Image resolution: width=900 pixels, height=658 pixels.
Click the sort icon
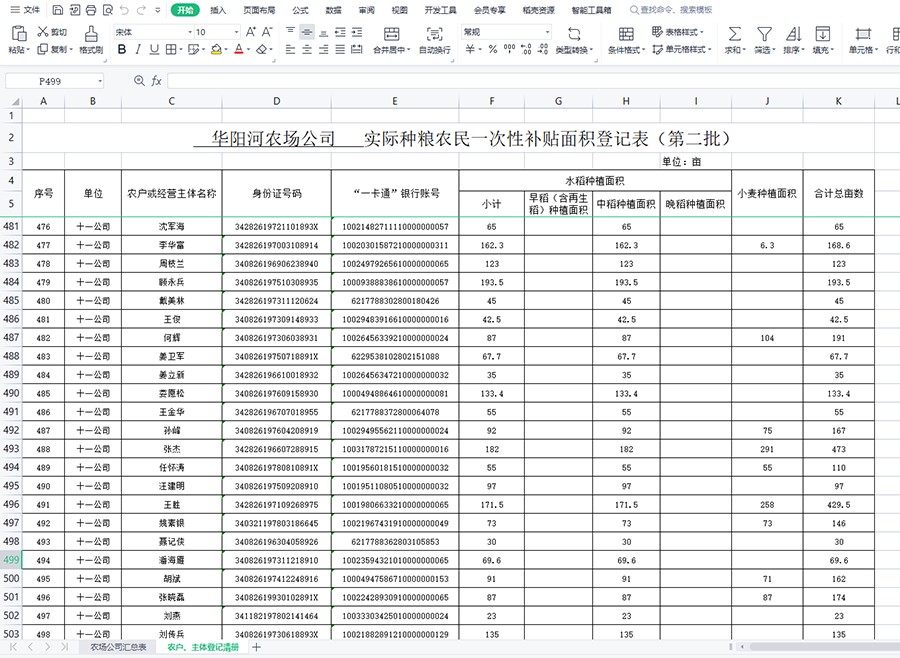pos(793,33)
